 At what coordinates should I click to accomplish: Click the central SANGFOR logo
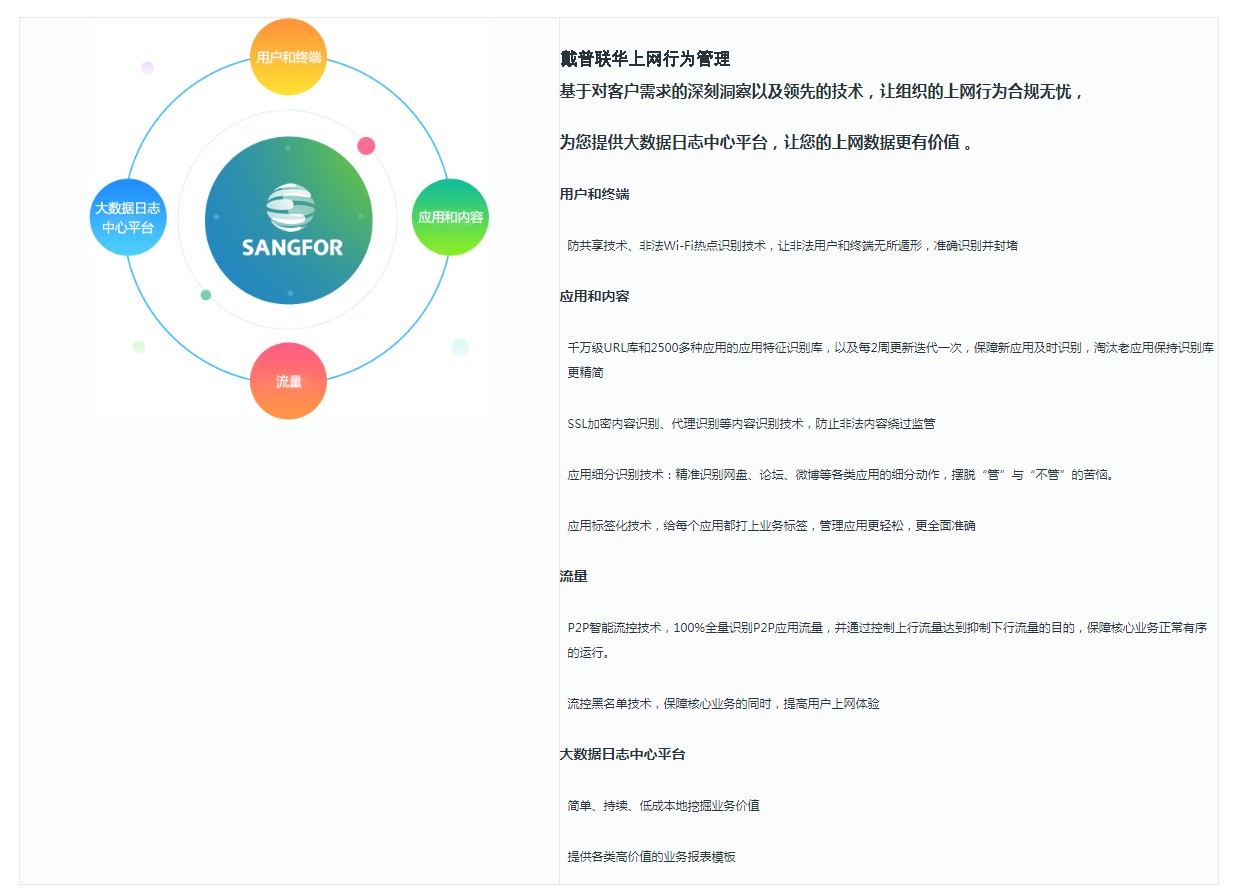tap(289, 220)
